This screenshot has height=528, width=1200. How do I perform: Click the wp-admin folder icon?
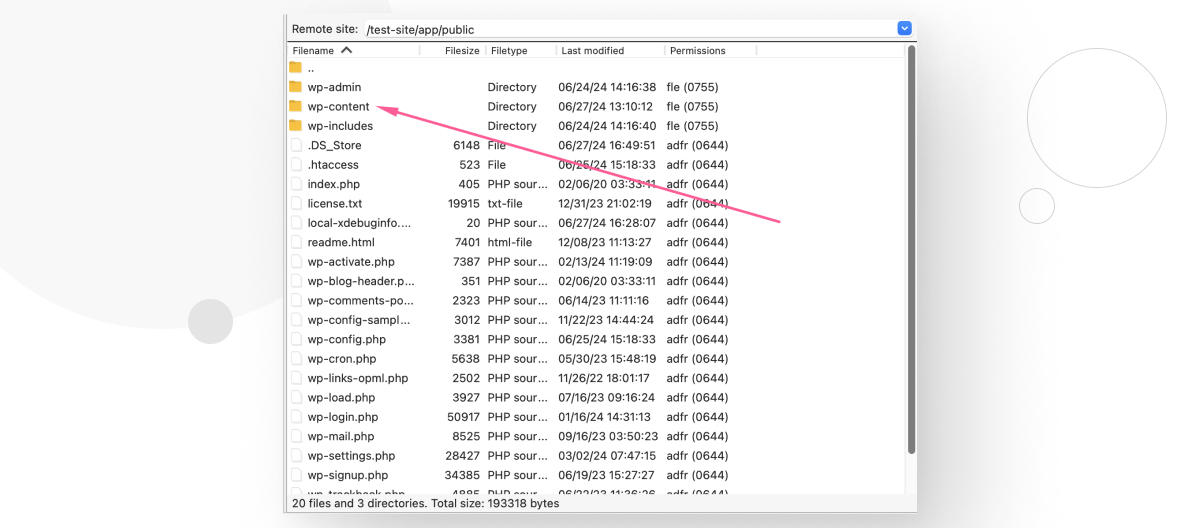point(295,87)
